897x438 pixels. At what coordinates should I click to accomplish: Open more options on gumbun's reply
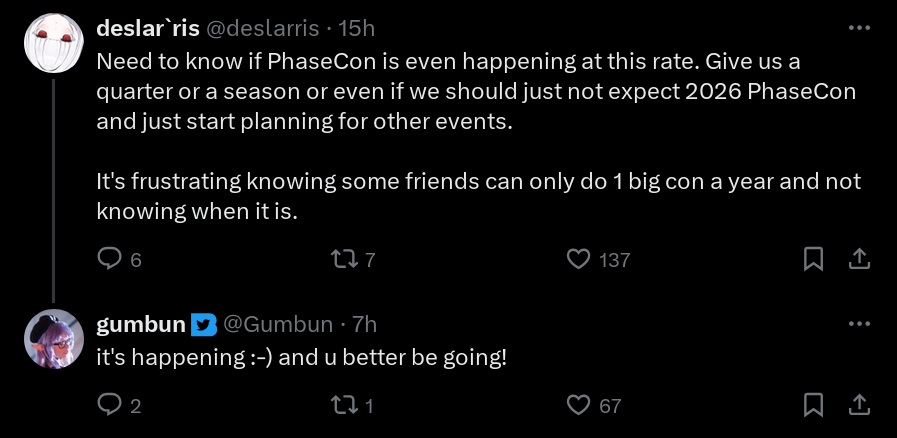[x=858, y=324]
